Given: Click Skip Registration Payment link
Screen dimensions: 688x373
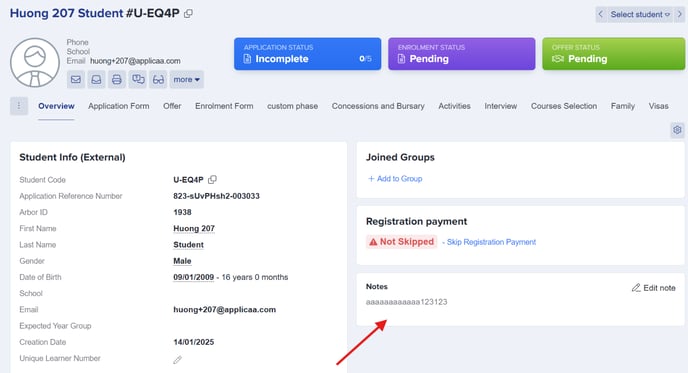Looking at the screenshot, I should pos(491,242).
